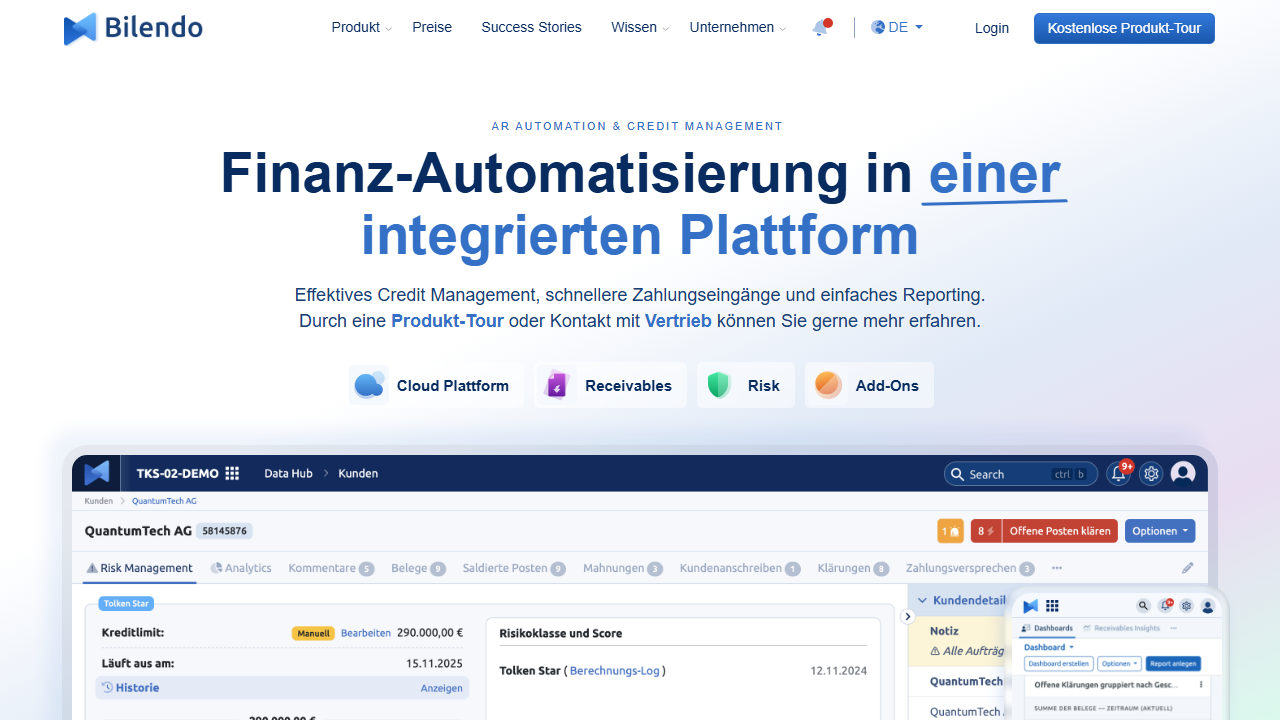1280x720 pixels.
Task: Switch to the Kundenanschreiben tab
Action: [x=740, y=568]
